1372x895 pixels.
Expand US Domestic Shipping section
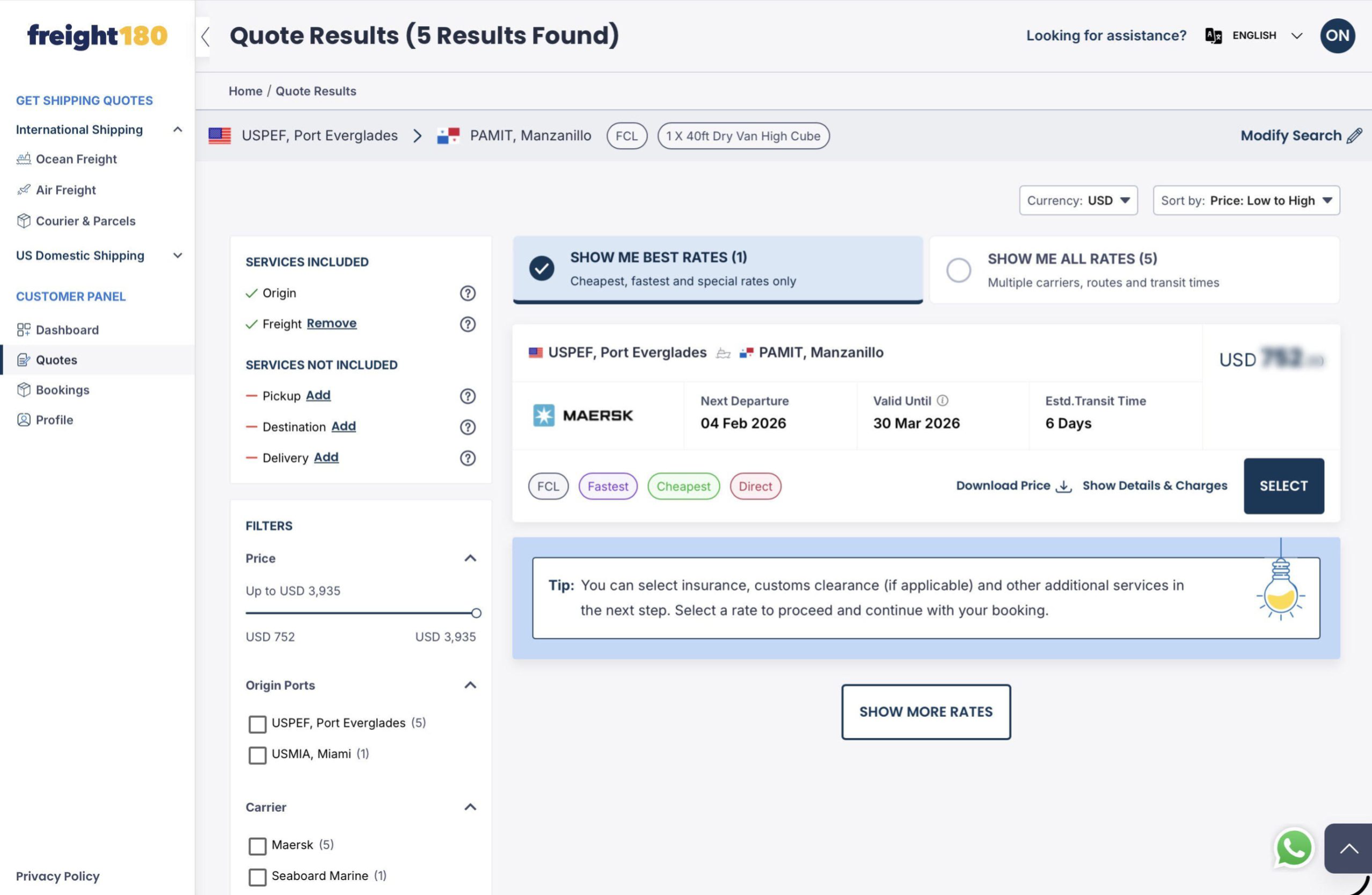coord(178,256)
